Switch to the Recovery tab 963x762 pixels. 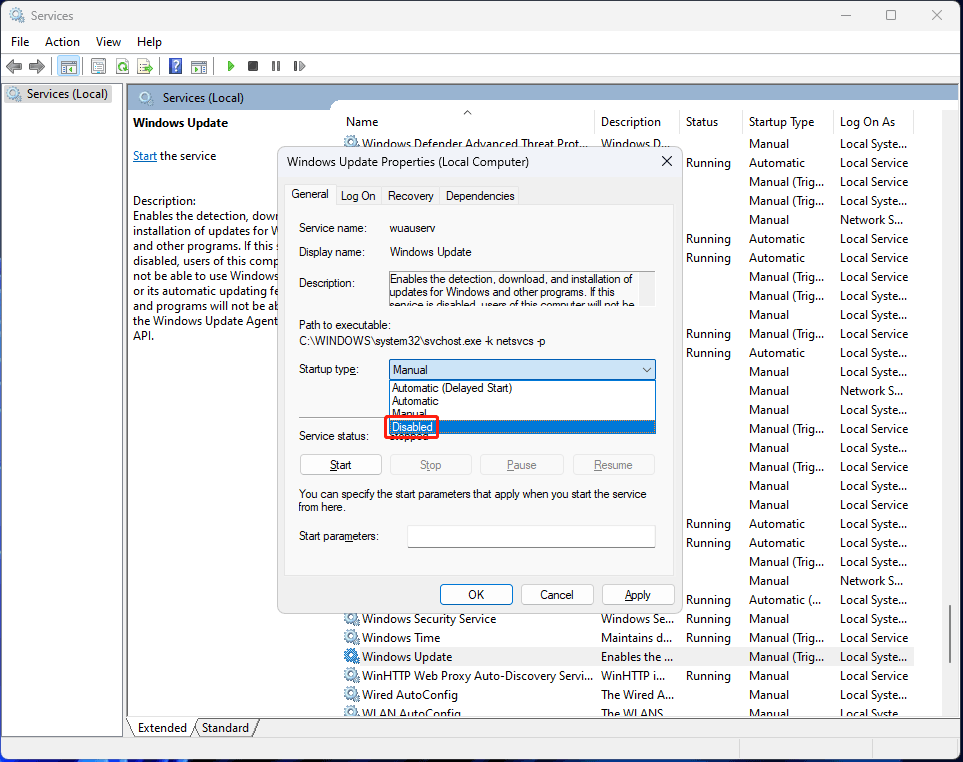pyautogui.click(x=410, y=195)
